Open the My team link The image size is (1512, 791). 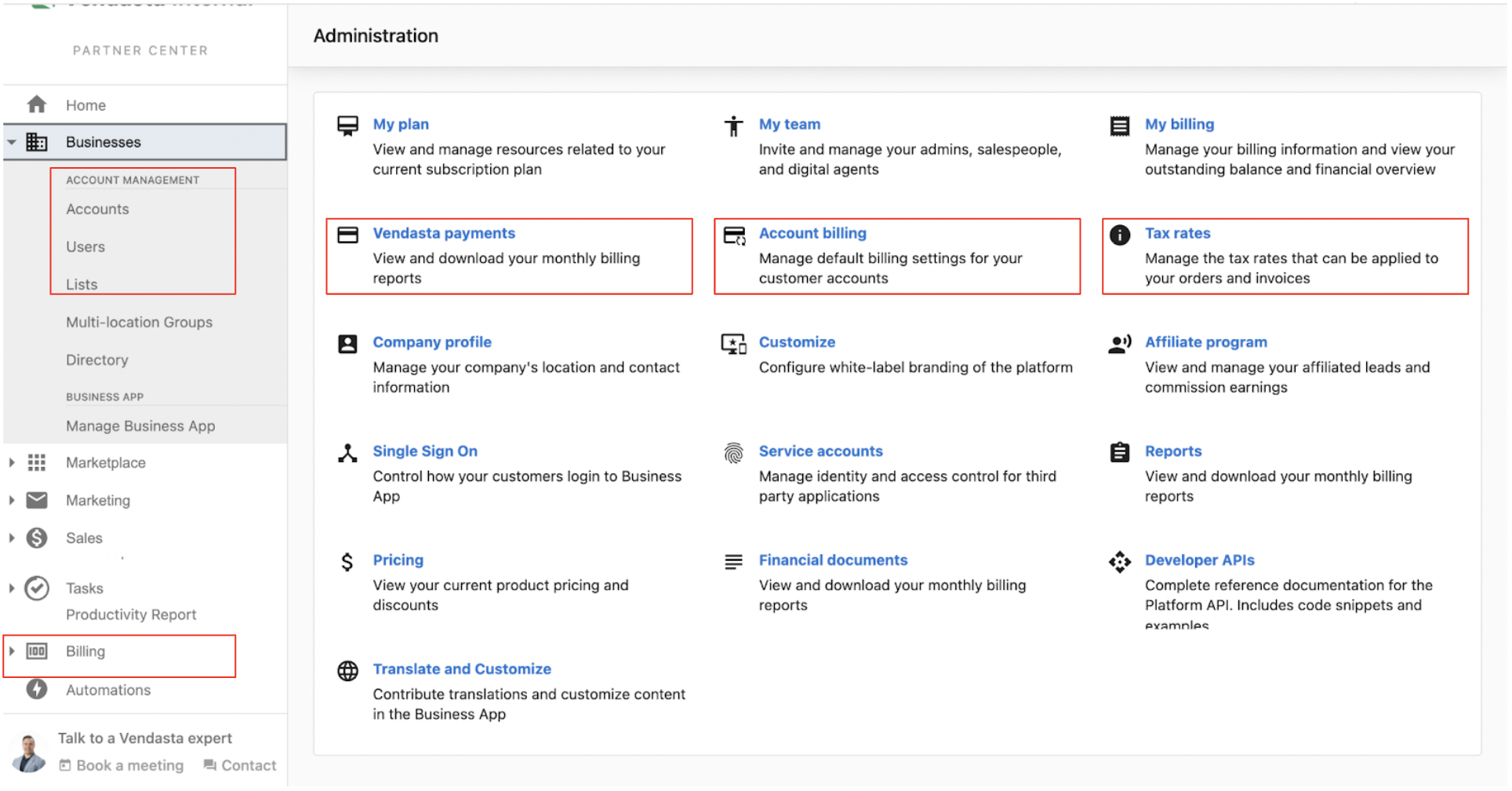pos(790,125)
